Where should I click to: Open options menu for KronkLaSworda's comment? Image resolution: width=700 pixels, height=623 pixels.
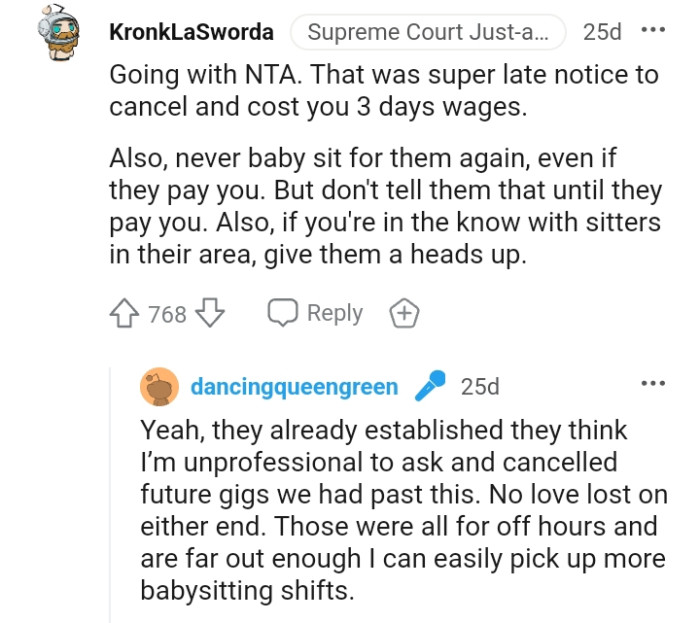click(653, 31)
